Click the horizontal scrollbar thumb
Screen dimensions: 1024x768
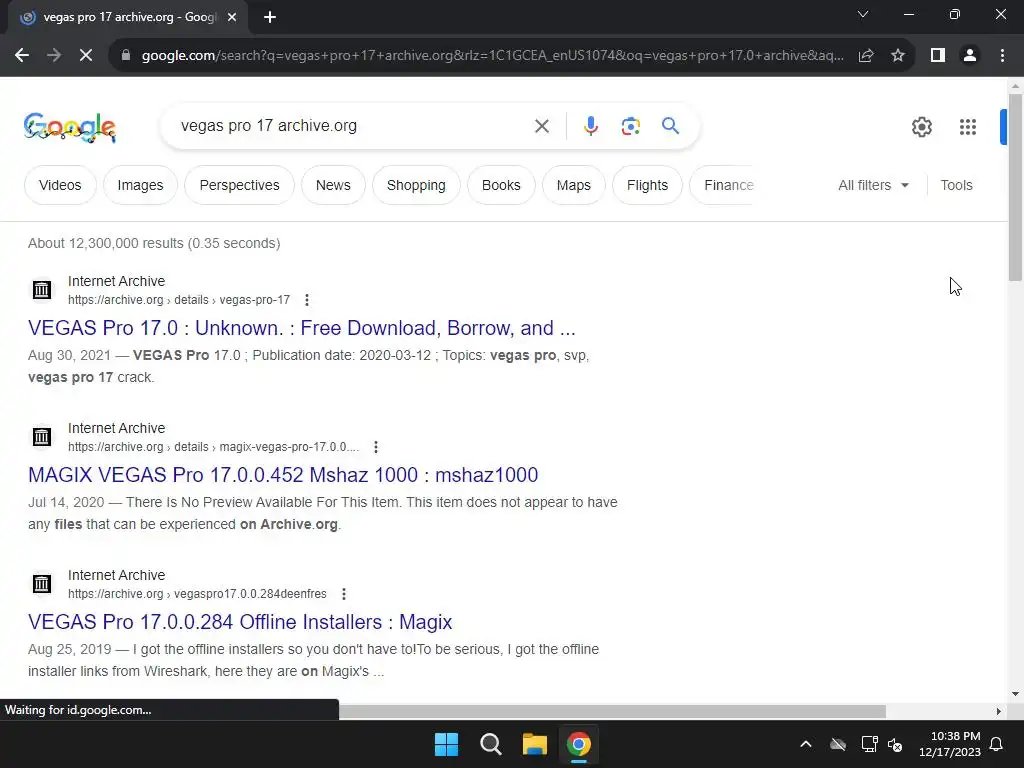pos(612,711)
